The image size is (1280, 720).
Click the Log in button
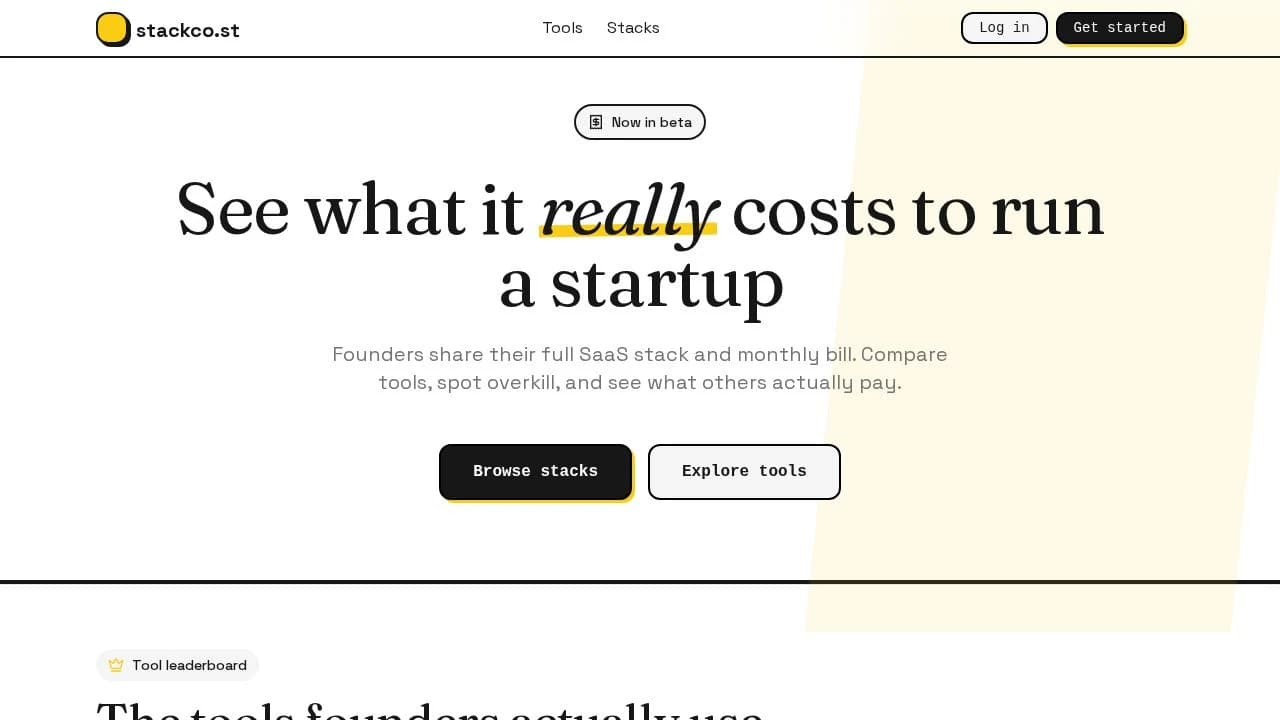tap(1004, 27)
